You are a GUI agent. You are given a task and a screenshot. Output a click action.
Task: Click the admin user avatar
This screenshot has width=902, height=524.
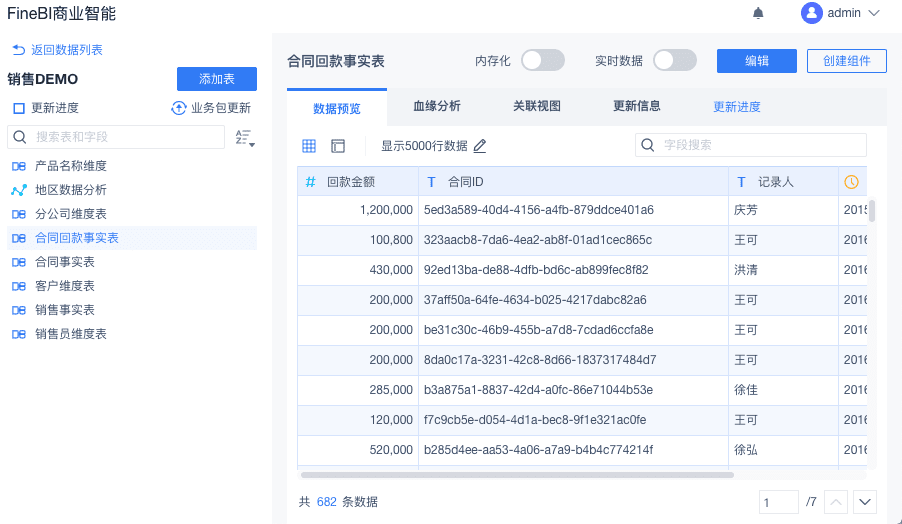point(811,13)
